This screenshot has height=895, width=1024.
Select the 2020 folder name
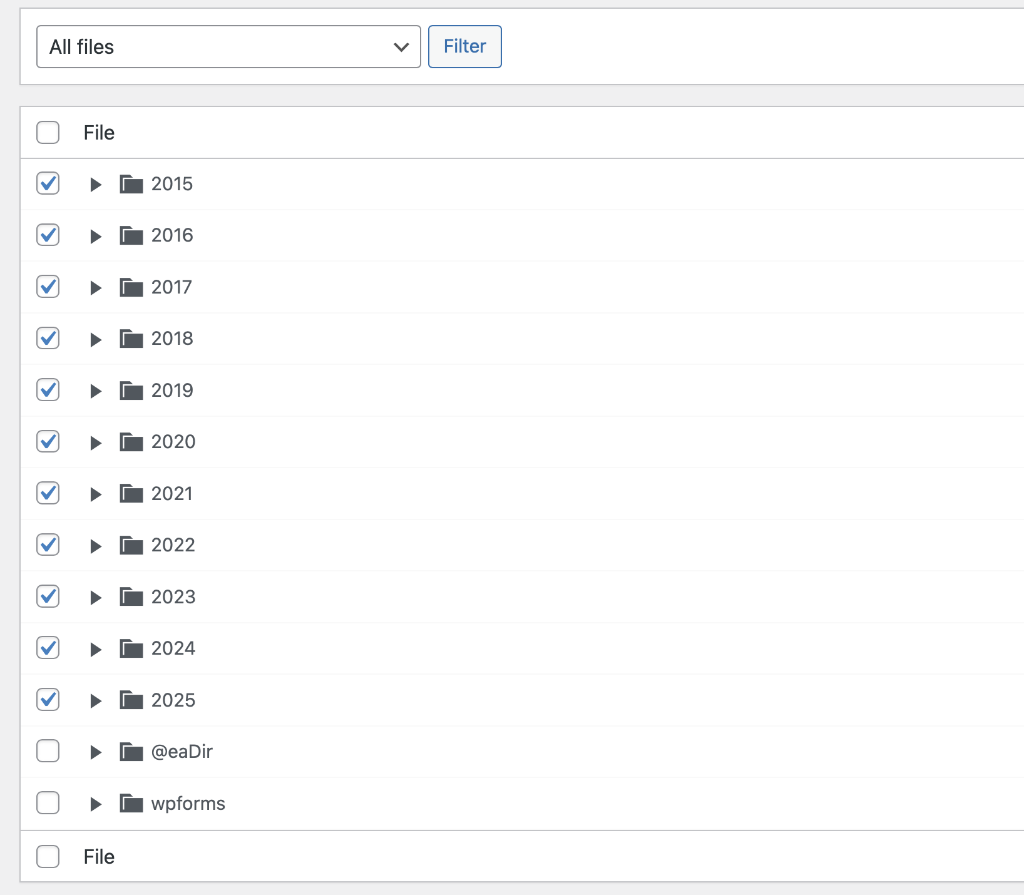[173, 442]
